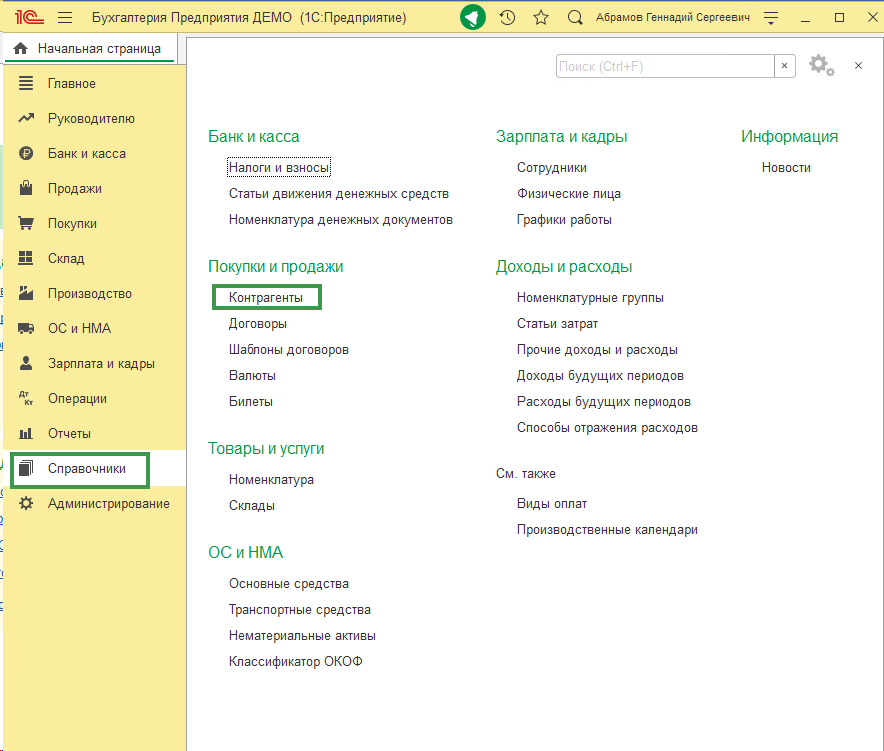Click the Администрирование gear icon
Image resolution: width=884 pixels, height=751 pixels.
[26, 503]
